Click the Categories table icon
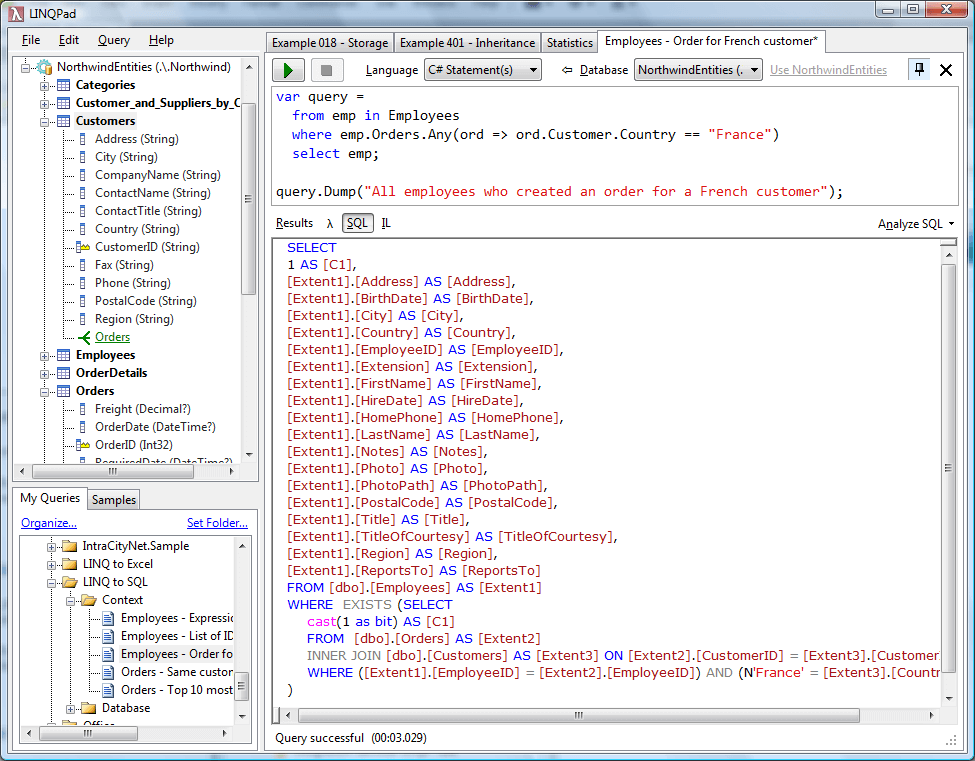The height and width of the screenshot is (761, 975). coord(63,85)
